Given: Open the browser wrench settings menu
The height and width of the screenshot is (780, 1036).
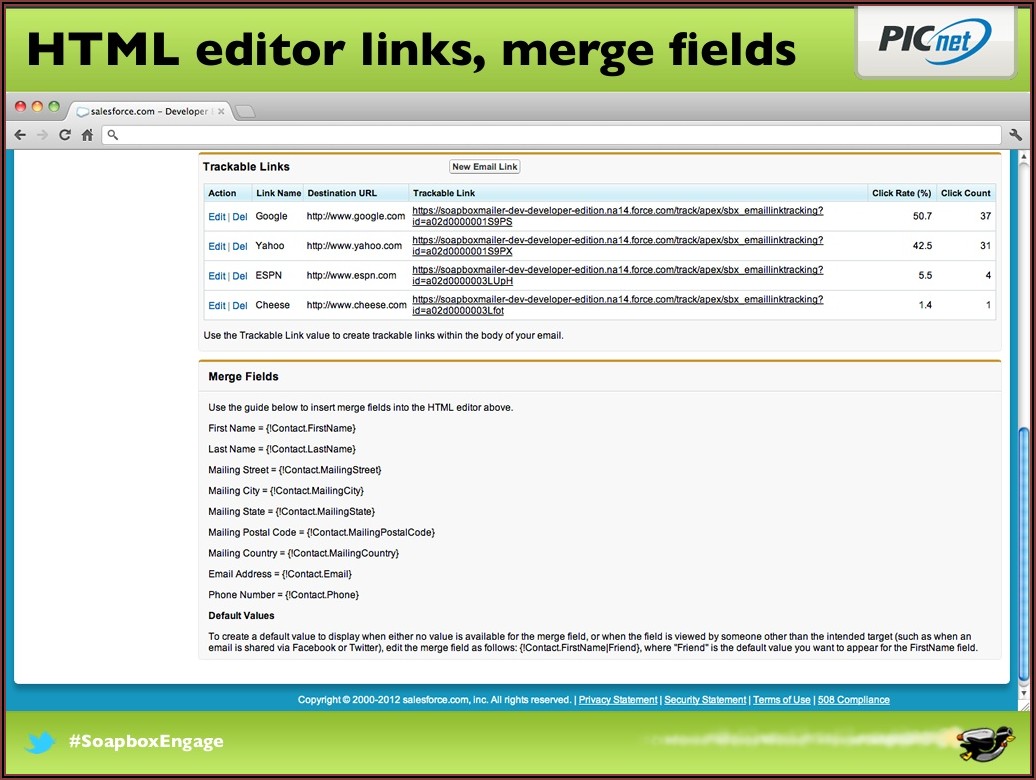Looking at the screenshot, I should pos(1016,135).
